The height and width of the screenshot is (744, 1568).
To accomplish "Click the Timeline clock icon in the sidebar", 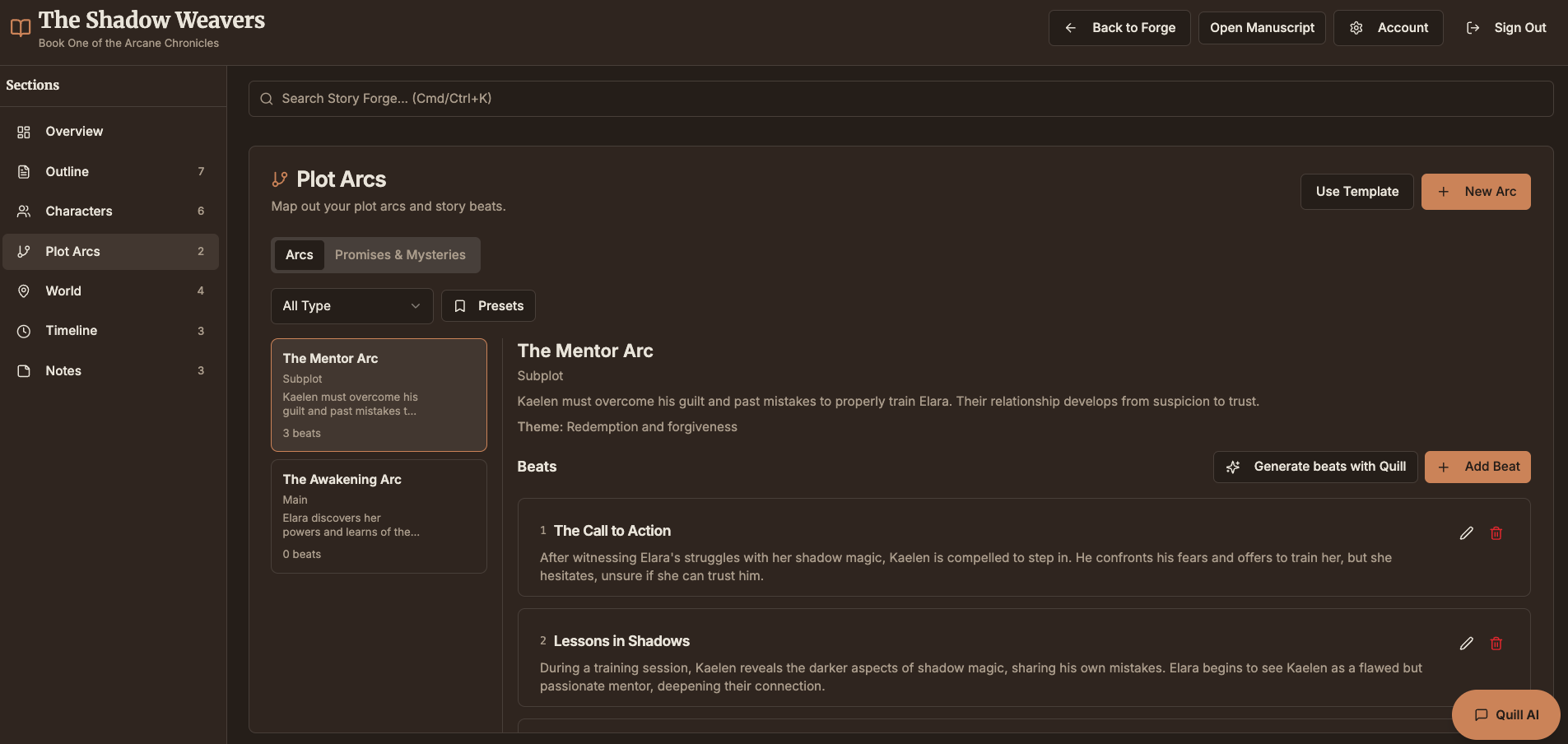I will tap(24, 331).
